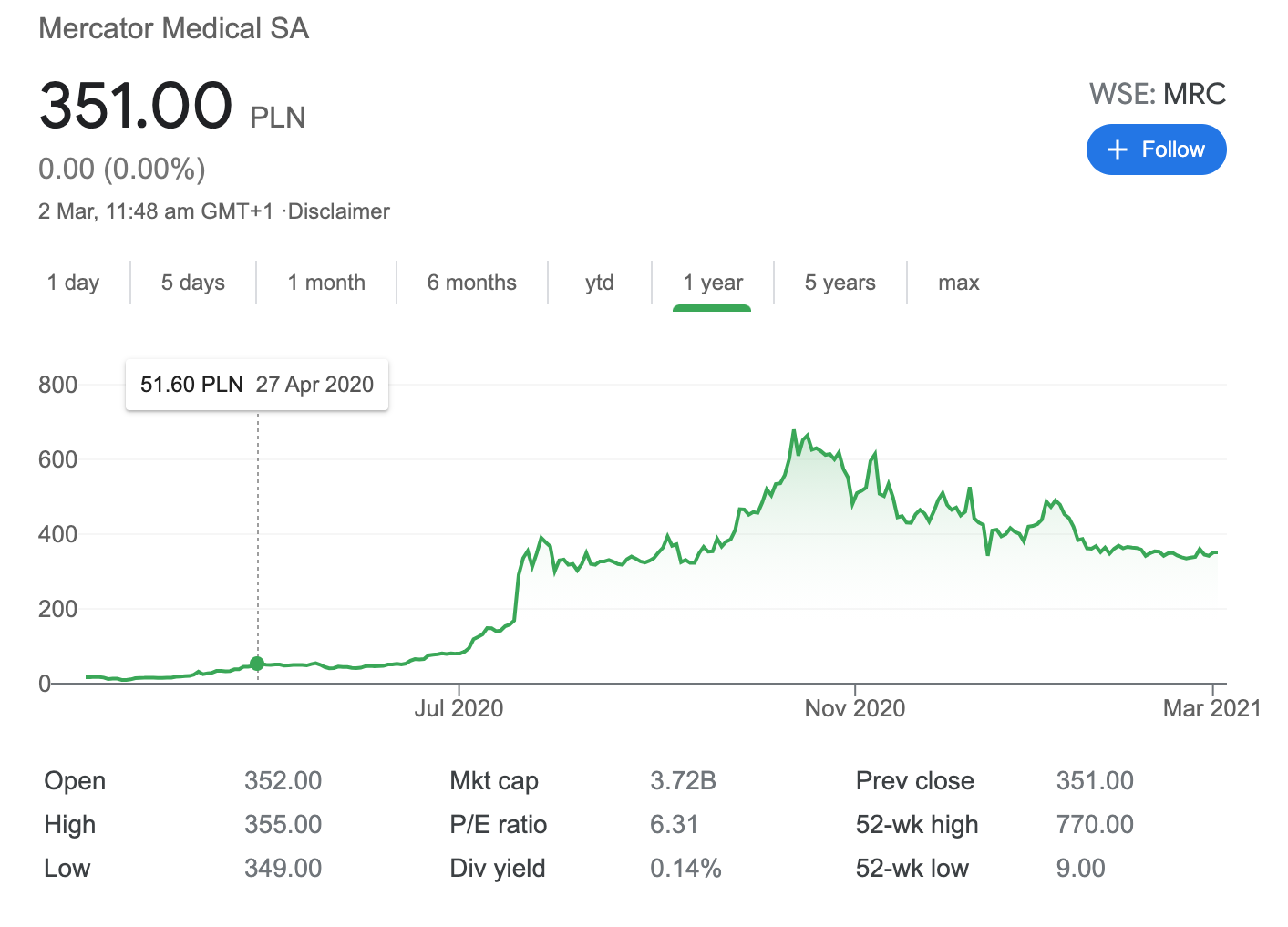1288x927 pixels.
Task: Click the chart peak near late October 2020
Action: (794, 430)
